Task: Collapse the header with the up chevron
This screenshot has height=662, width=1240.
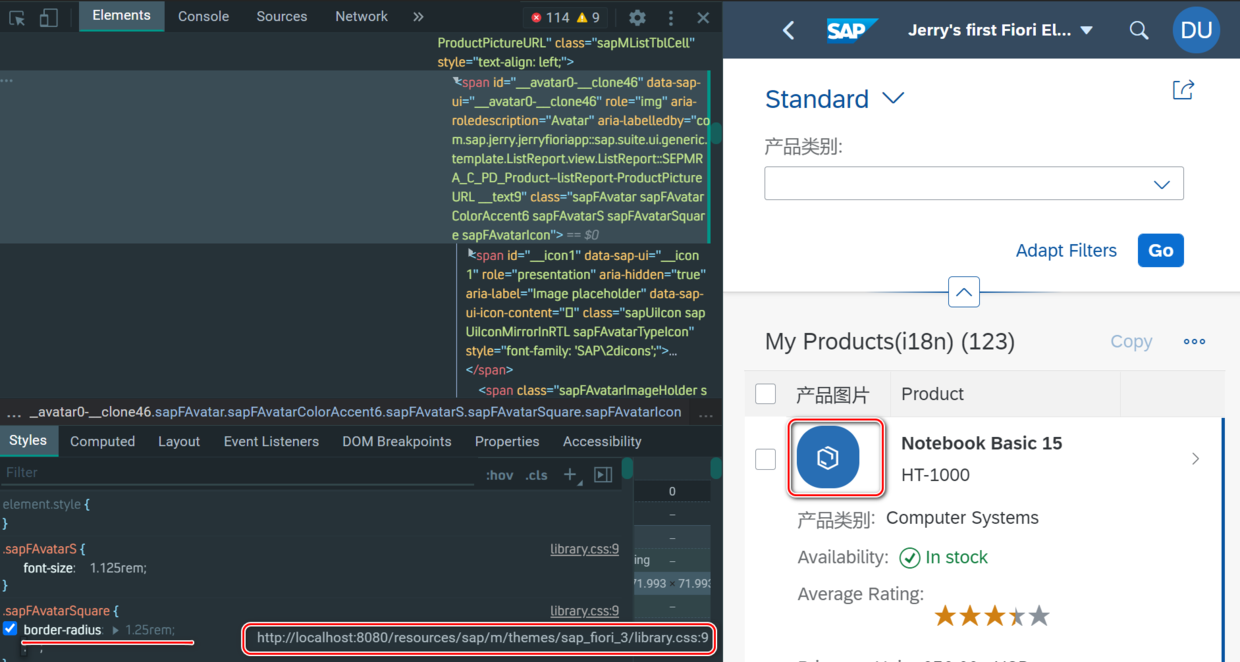Action: point(963,293)
